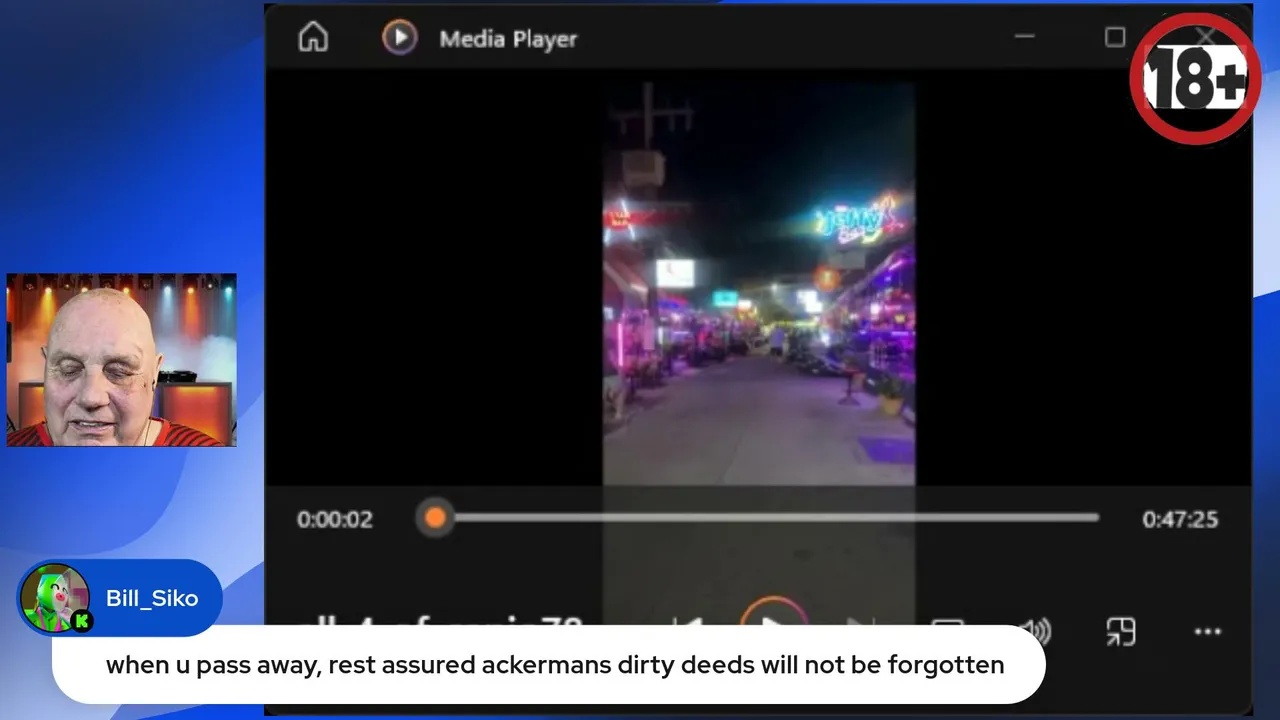Click the orange-ringed play button

[x=773, y=617]
